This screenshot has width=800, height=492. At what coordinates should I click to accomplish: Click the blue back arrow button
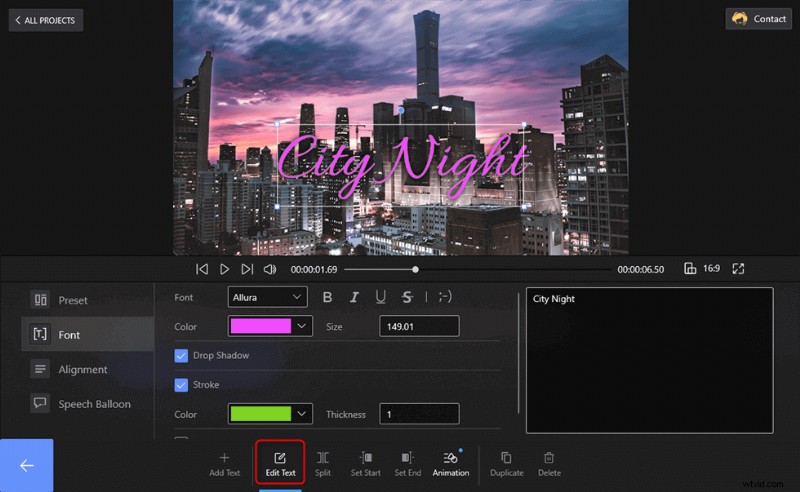[27, 465]
